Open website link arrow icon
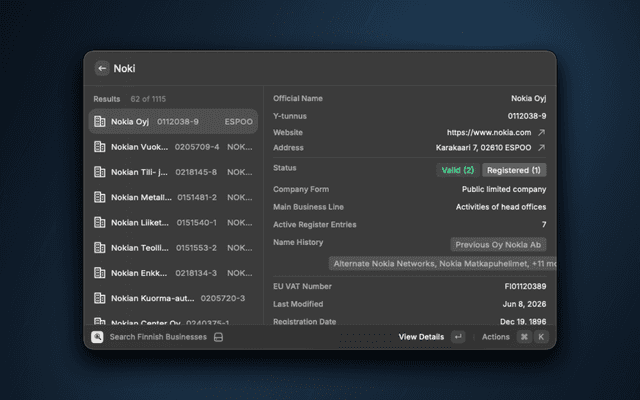The width and height of the screenshot is (640, 400). tap(541, 132)
